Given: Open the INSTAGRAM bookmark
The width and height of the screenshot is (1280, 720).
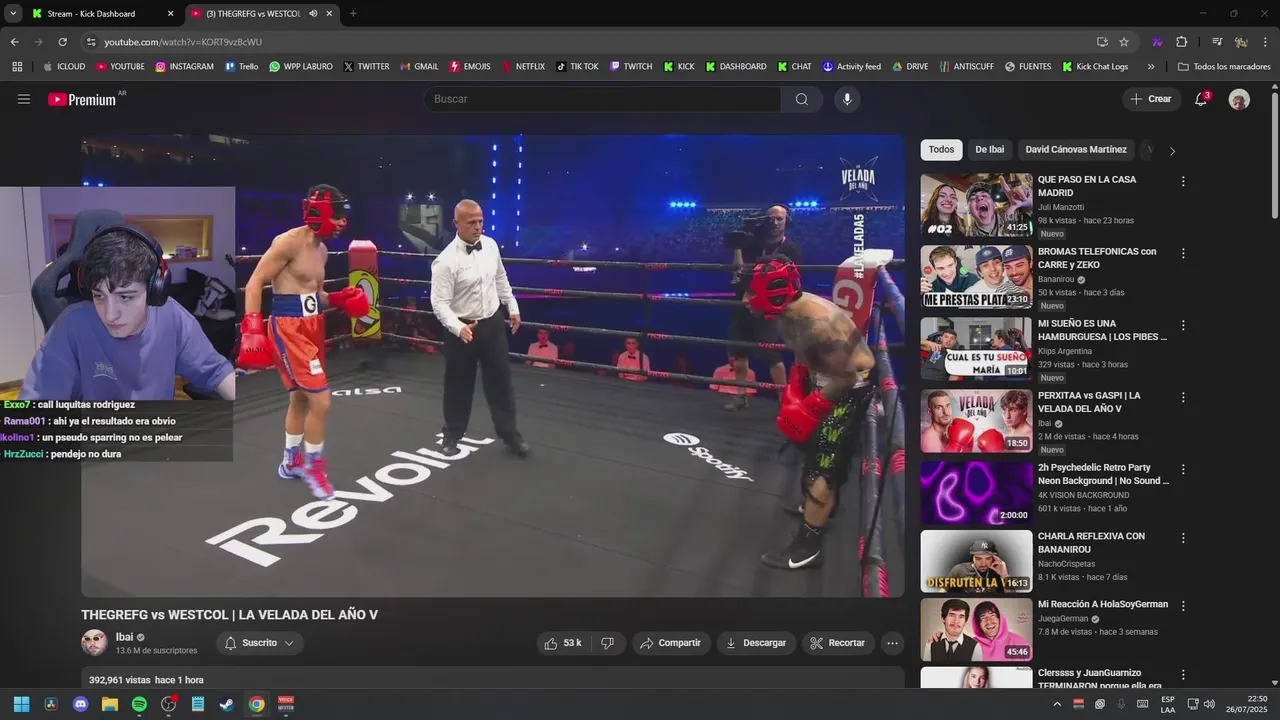Looking at the screenshot, I should click(x=184, y=67).
